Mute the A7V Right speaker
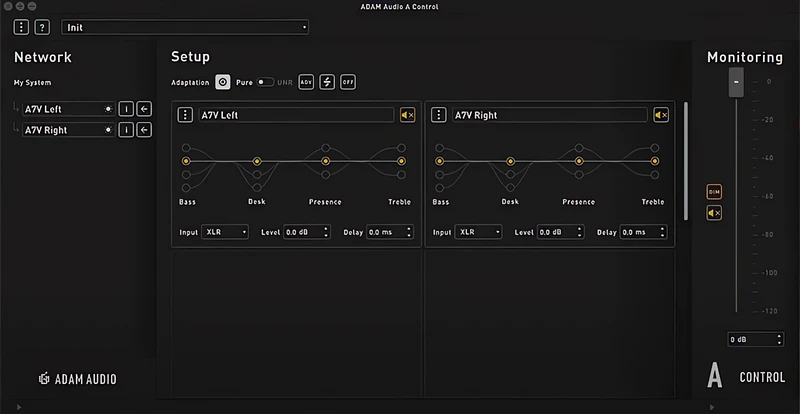 point(661,115)
